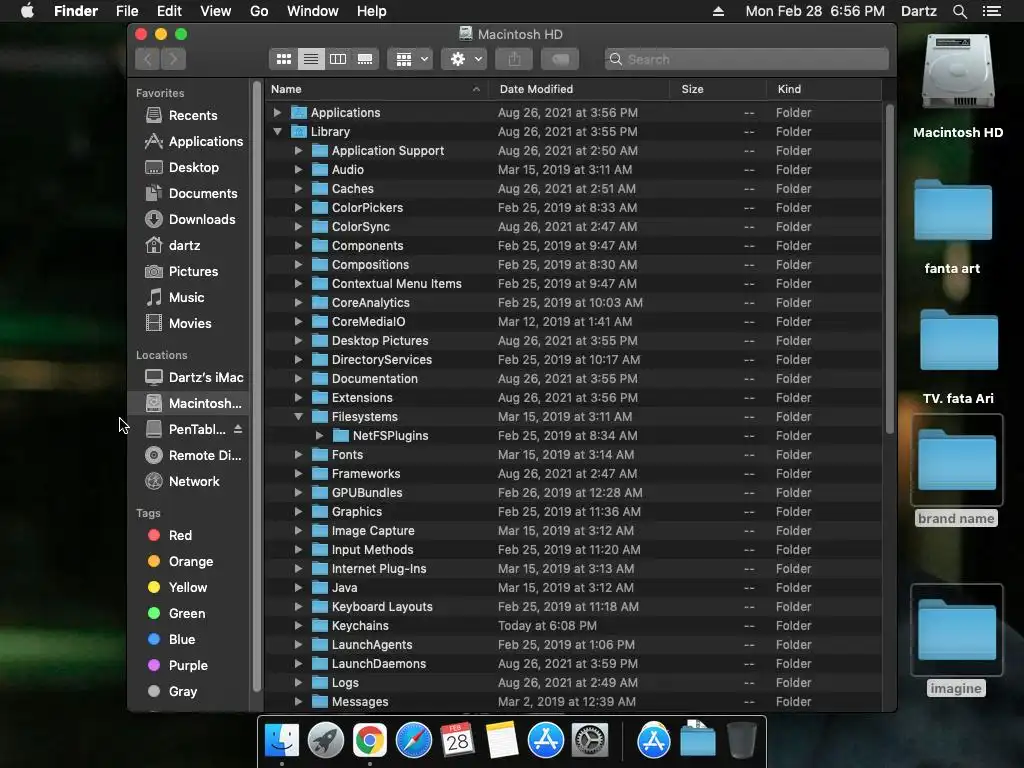Open Notification Center in menu bar
1024x768 pixels.
[991, 11]
